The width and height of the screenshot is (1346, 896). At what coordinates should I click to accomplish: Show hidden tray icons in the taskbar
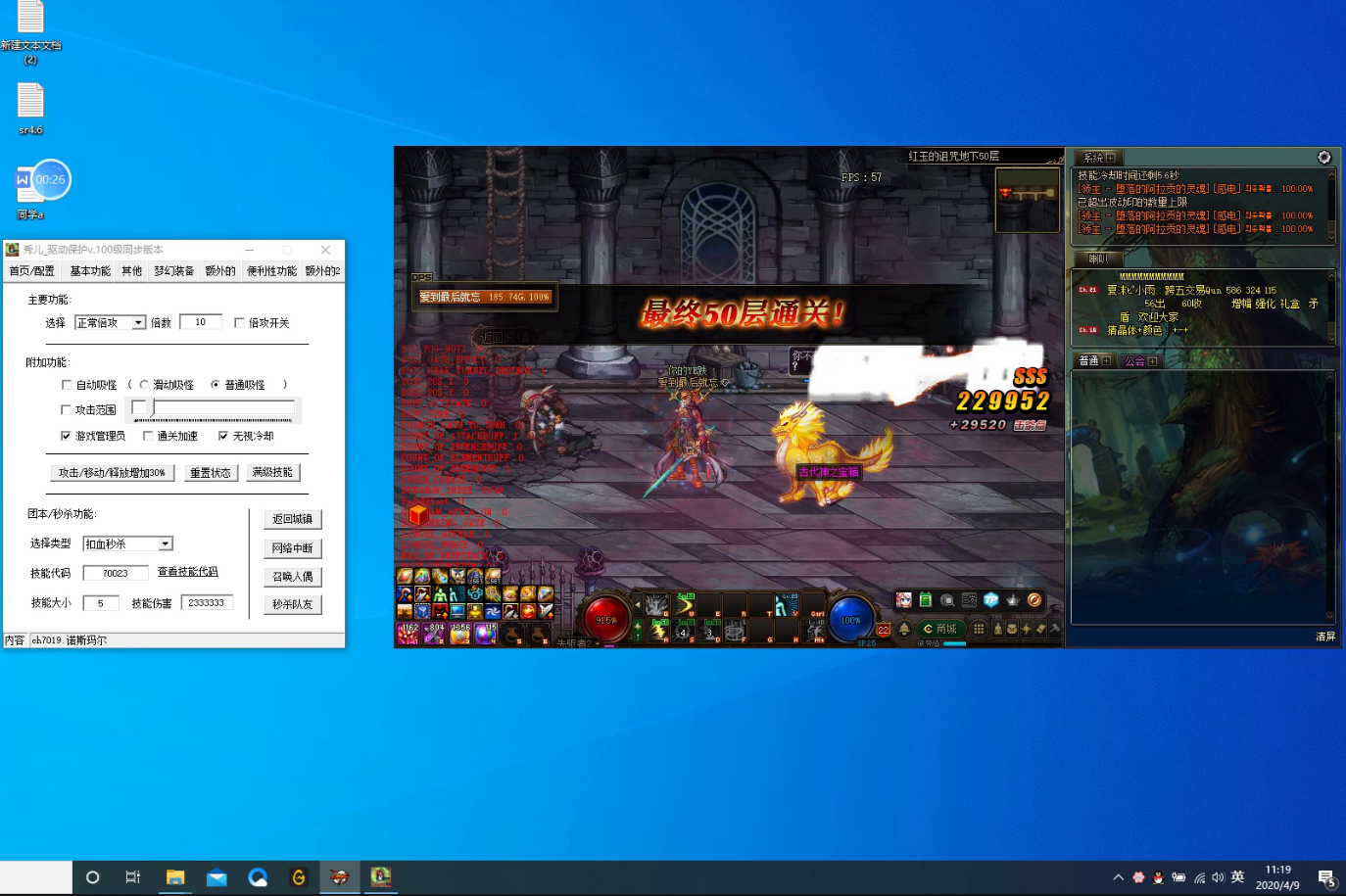coord(1118,877)
